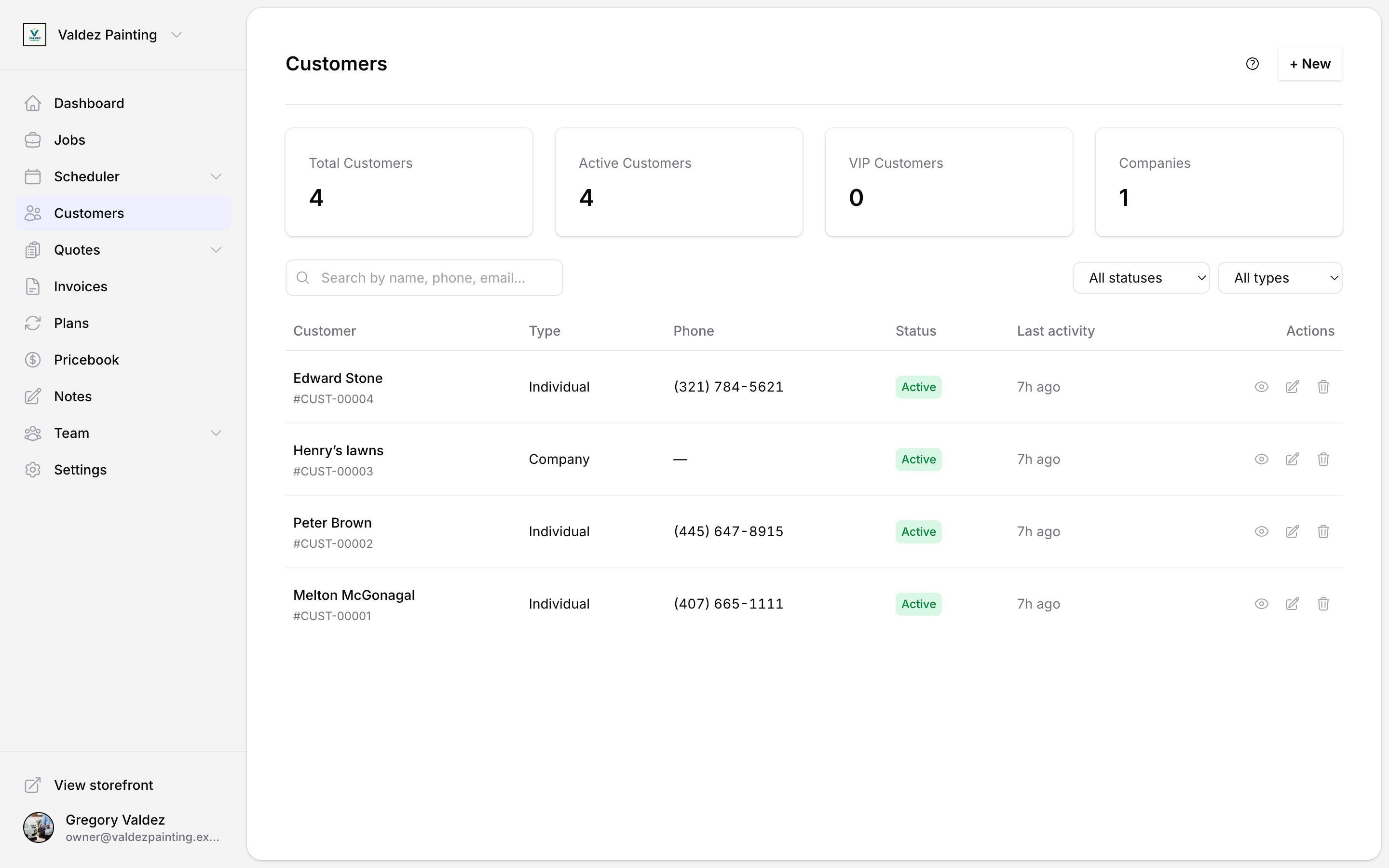Click the Team group icon

(33, 434)
